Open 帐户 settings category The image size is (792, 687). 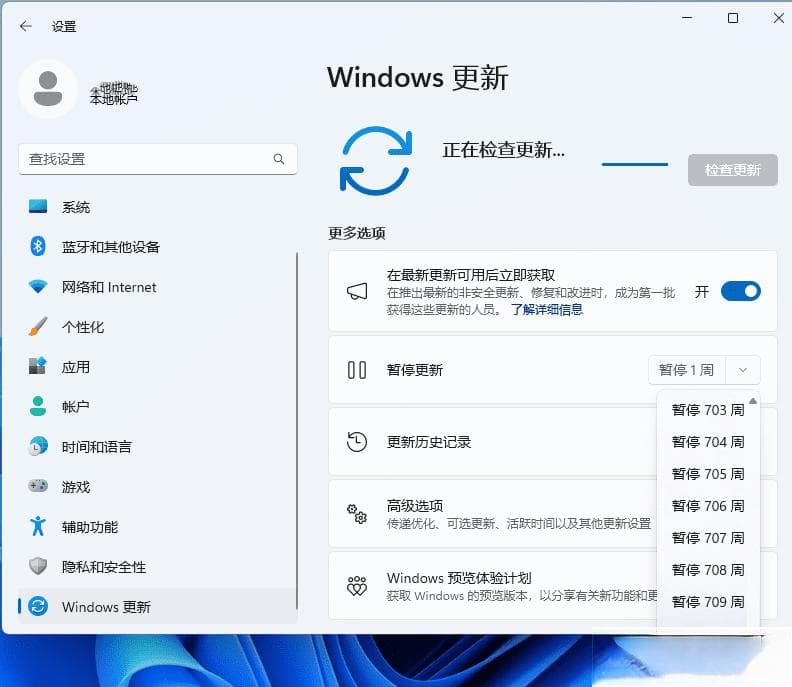pyautogui.click(x=157, y=406)
